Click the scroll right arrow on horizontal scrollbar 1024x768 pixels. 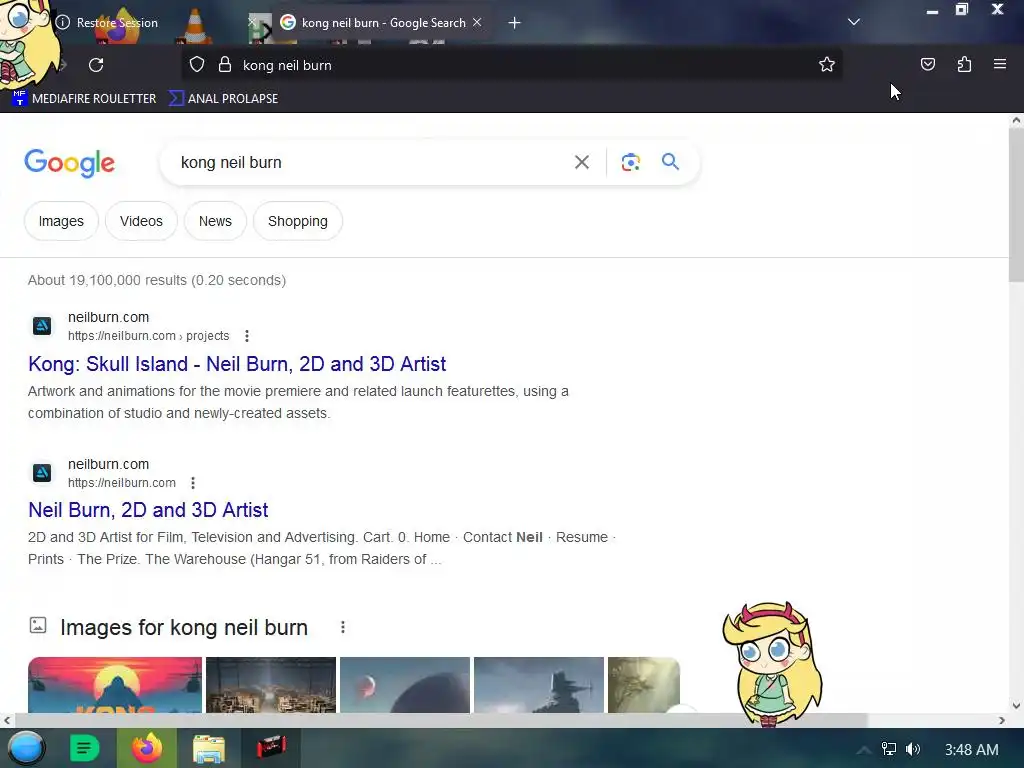[1002, 720]
